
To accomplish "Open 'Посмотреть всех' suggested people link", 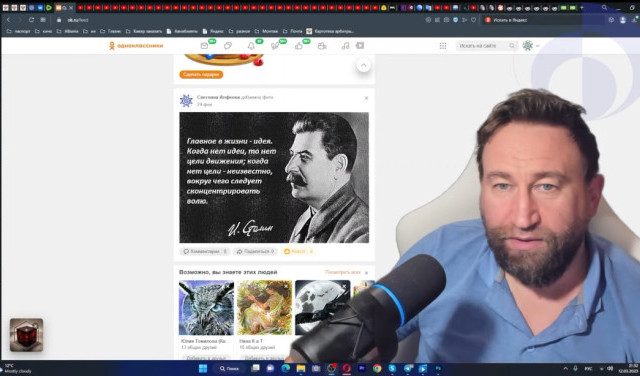I will pos(342,272).
